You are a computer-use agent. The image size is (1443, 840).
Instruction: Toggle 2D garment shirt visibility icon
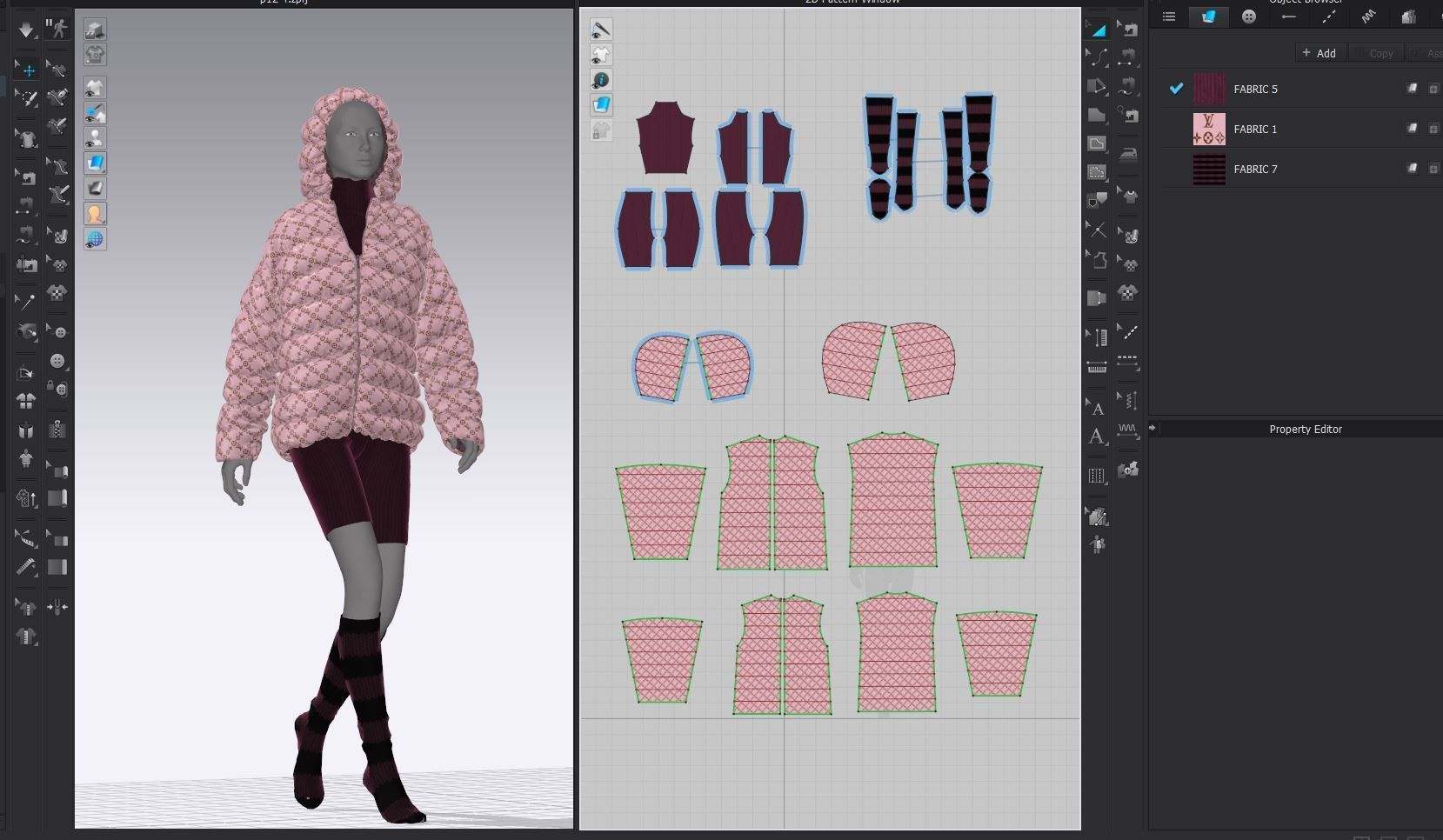click(601, 55)
